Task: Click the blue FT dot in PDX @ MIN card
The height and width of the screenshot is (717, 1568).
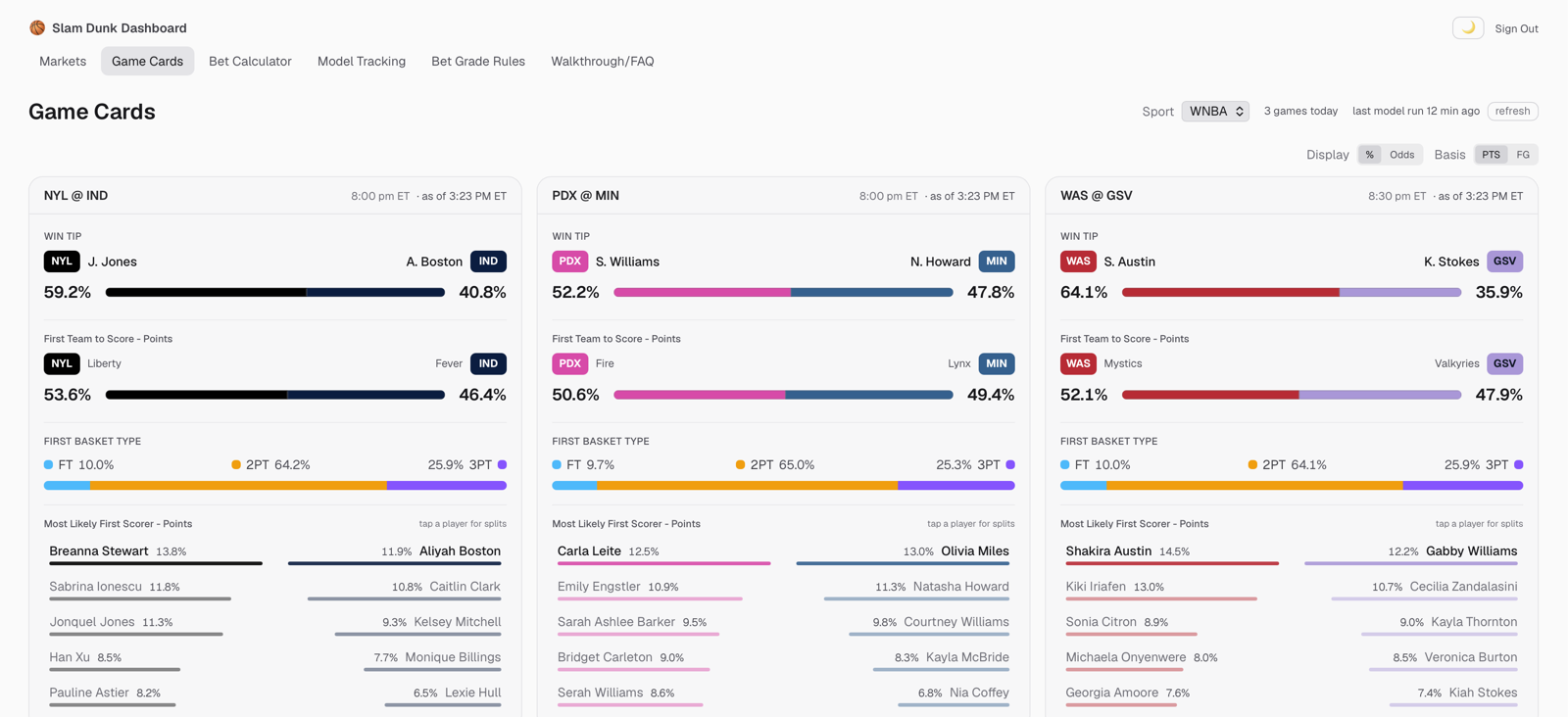Action: [557, 464]
